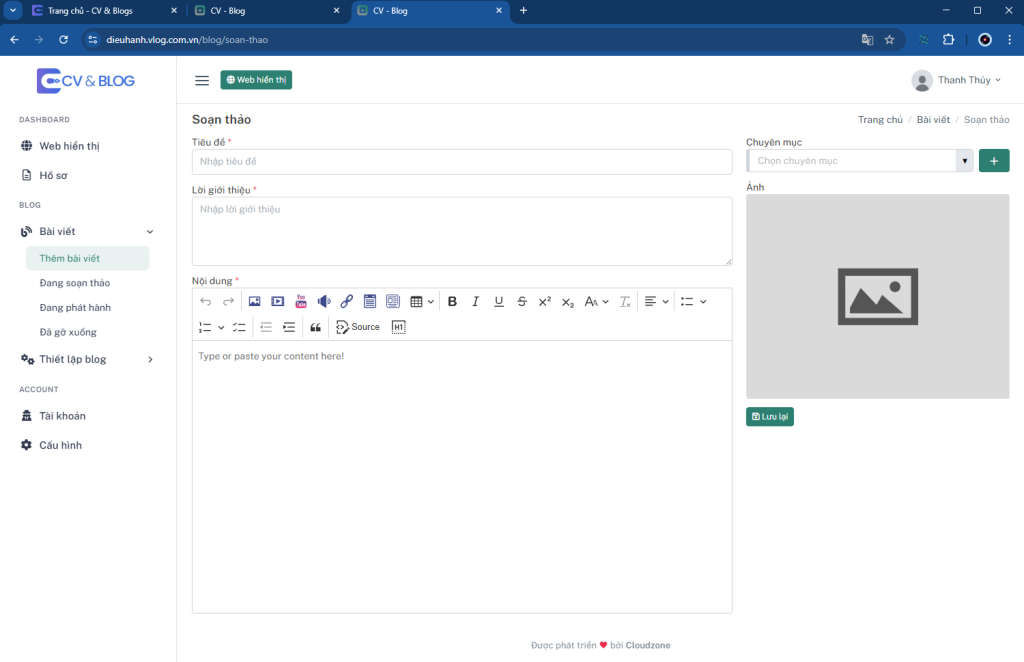The width and height of the screenshot is (1024, 662).
Task: Toggle Source editing mode
Action: [x=358, y=327]
